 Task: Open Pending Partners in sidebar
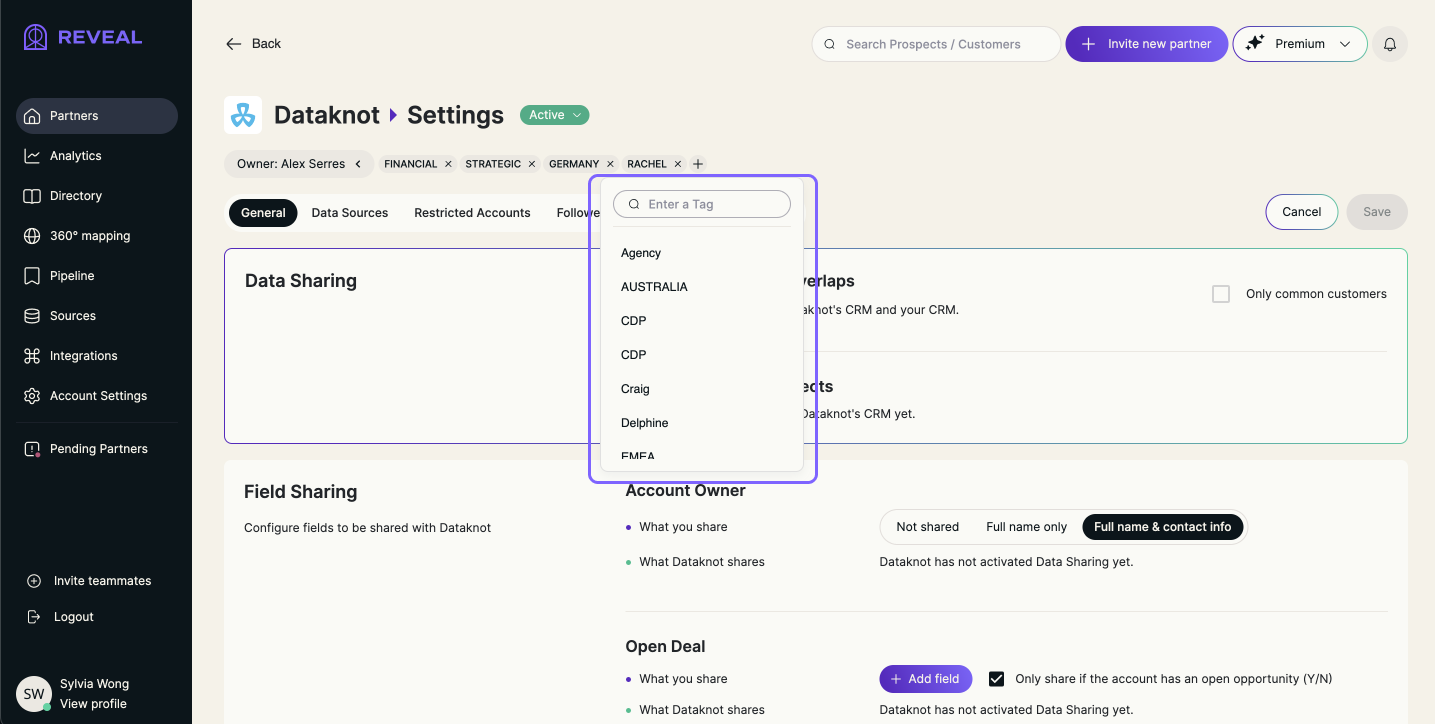point(97,449)
